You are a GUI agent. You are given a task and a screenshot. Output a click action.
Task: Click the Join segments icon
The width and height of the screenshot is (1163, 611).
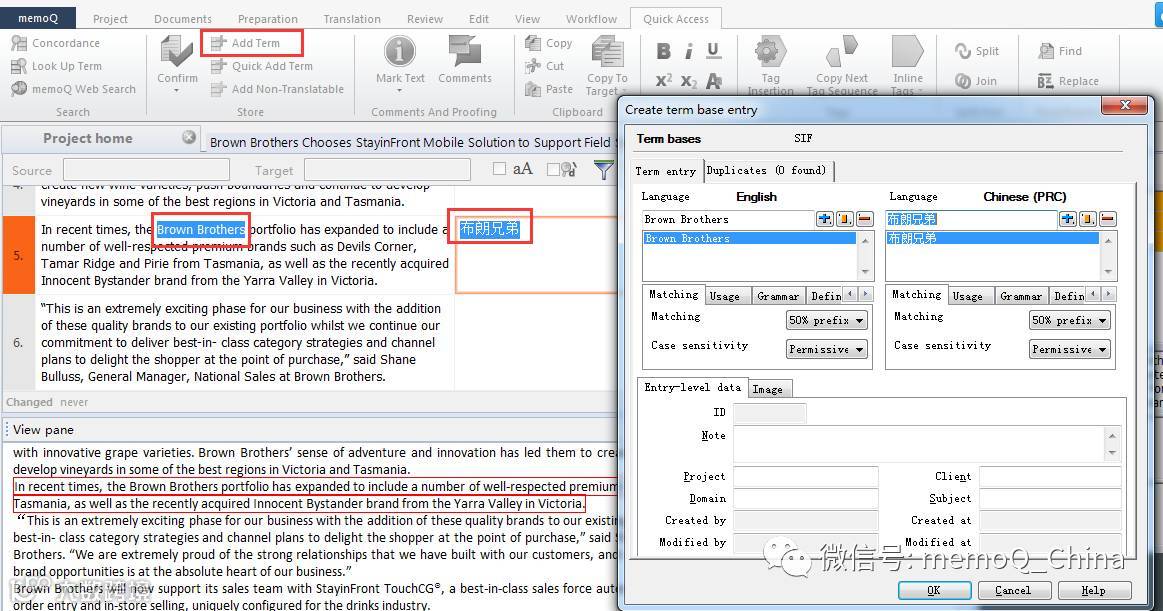pos(963,81)
